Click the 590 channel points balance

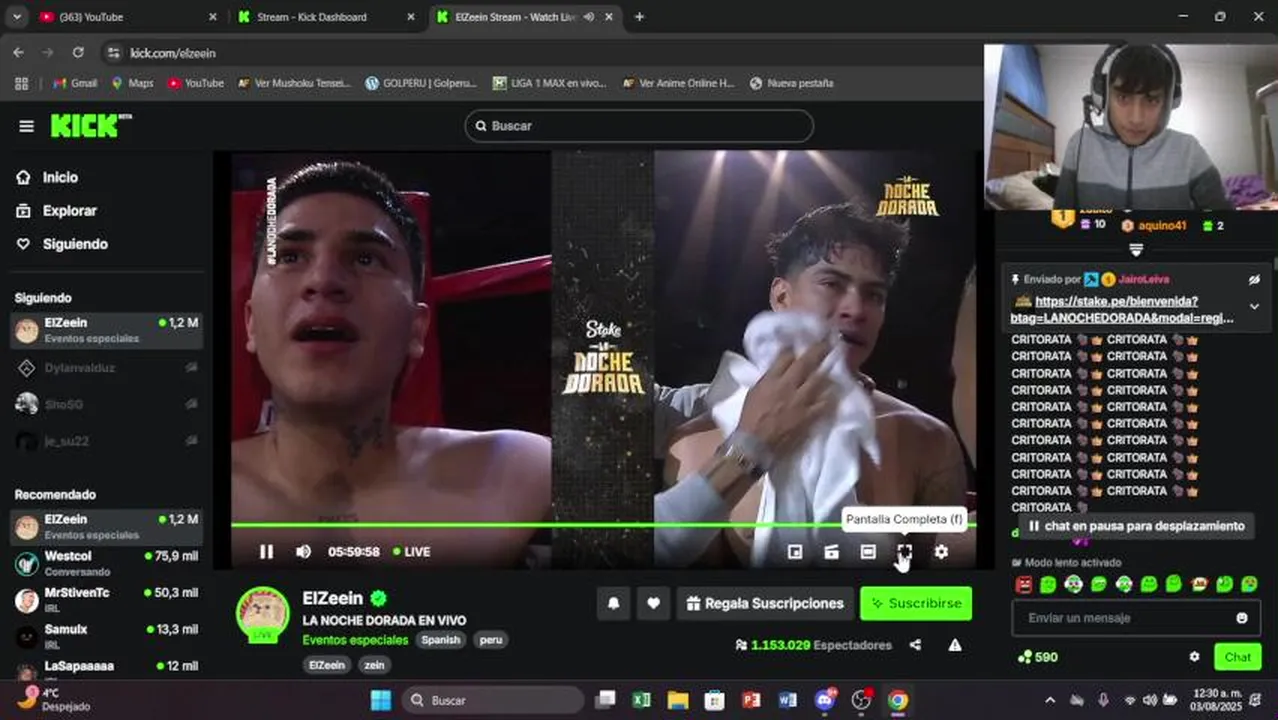(x=1037, y=657)
